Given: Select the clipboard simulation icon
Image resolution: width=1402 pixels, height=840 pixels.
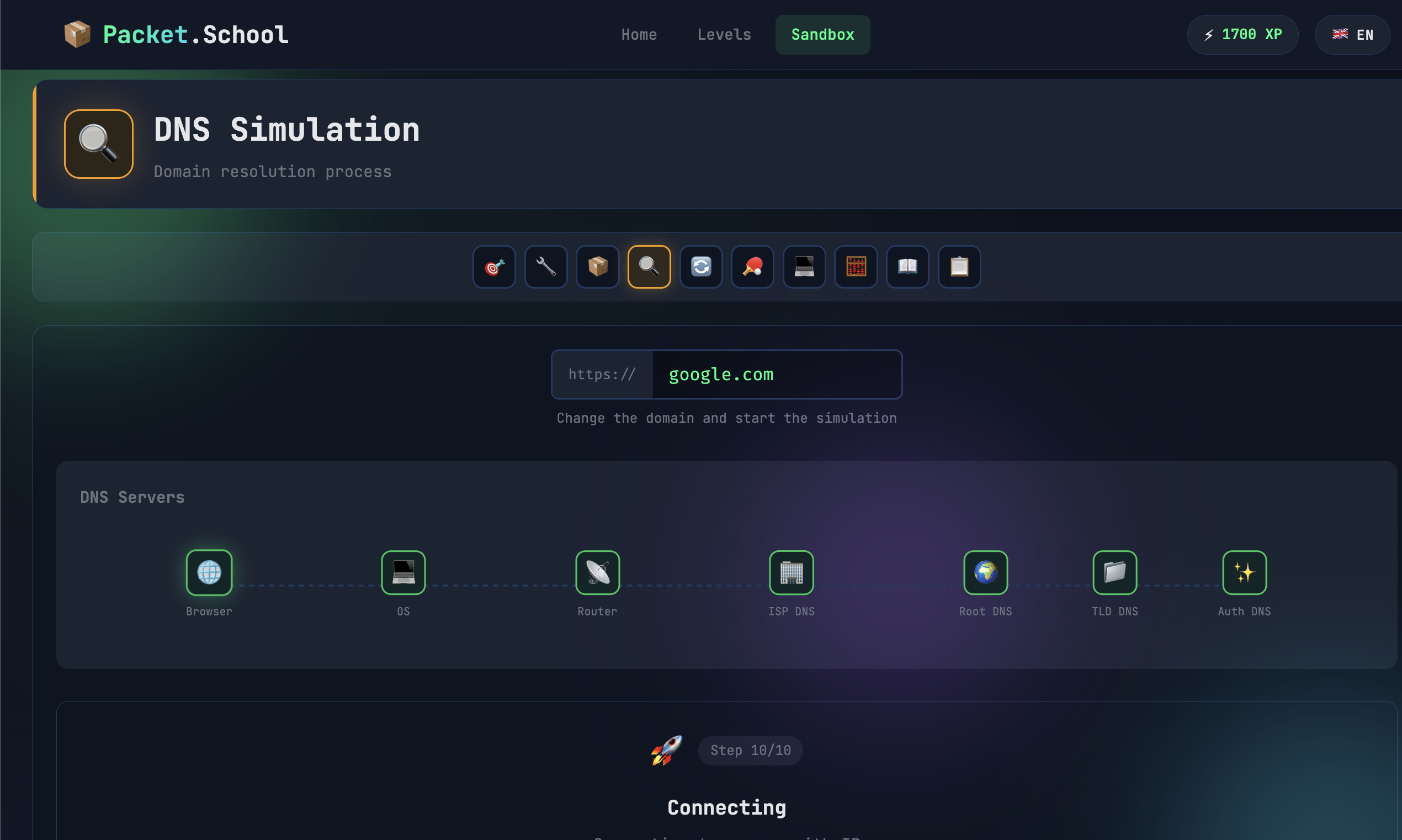Looking at the screenshot, I should coord(959,267).
